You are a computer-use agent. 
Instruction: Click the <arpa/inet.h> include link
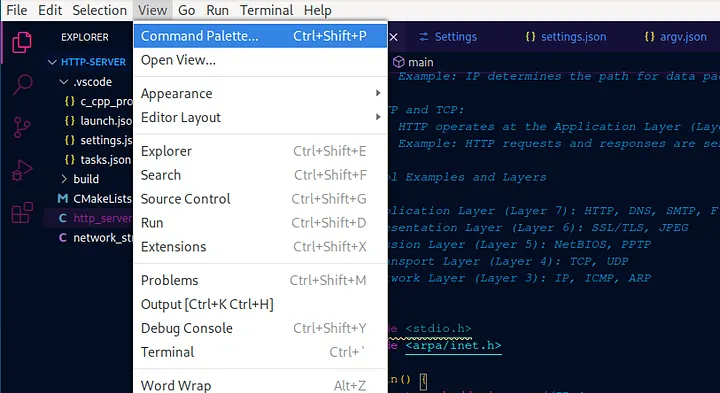click(x=453, y=345)
